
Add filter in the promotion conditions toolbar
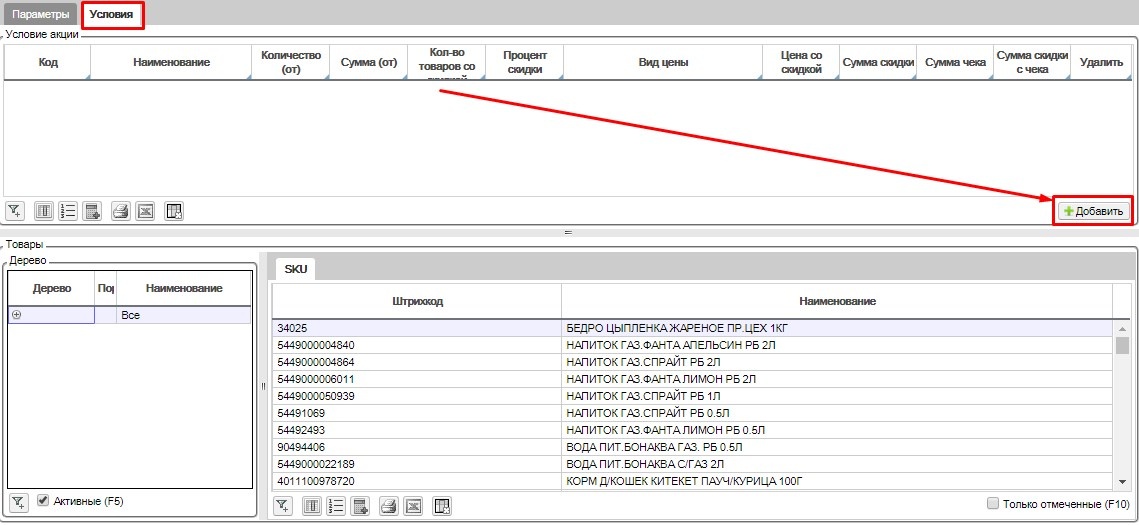point(15,211)
